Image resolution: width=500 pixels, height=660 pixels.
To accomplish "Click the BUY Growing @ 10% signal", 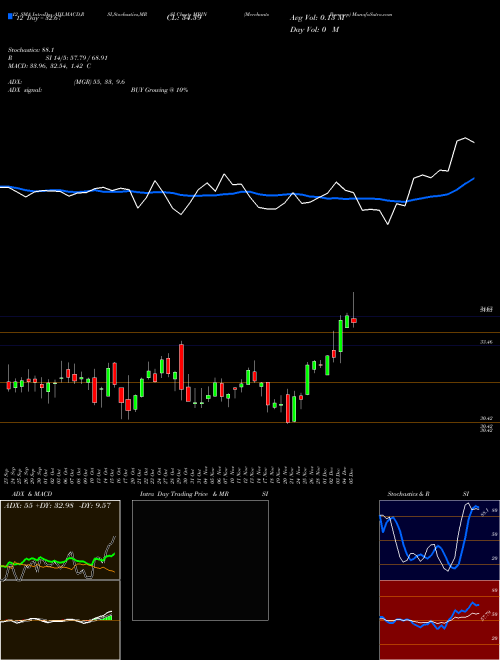I will [159, 90].
